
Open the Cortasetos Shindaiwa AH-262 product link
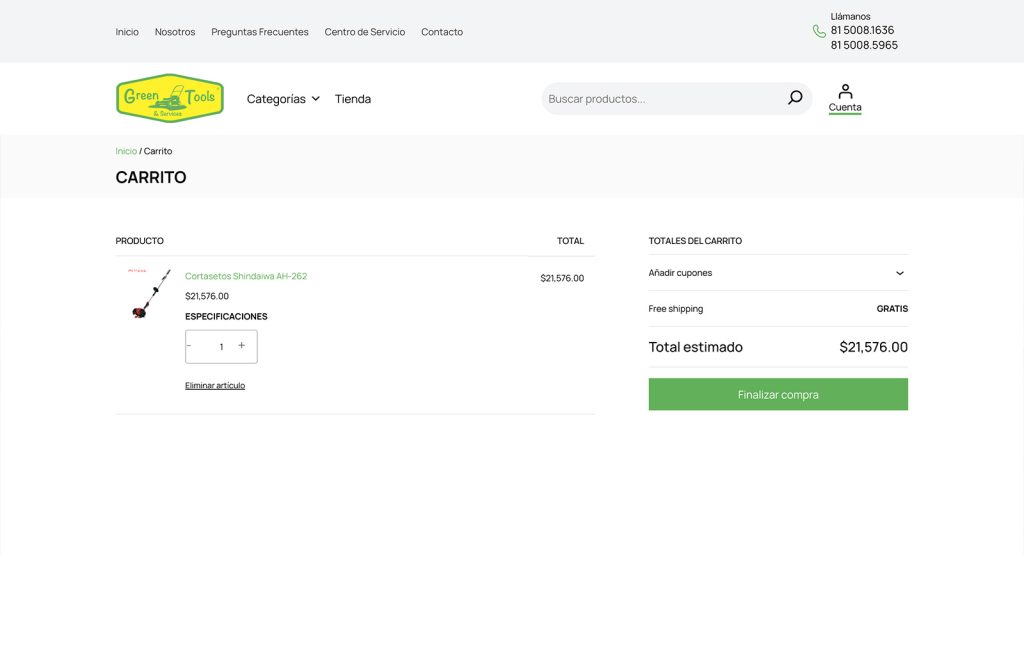pos(246,276)
